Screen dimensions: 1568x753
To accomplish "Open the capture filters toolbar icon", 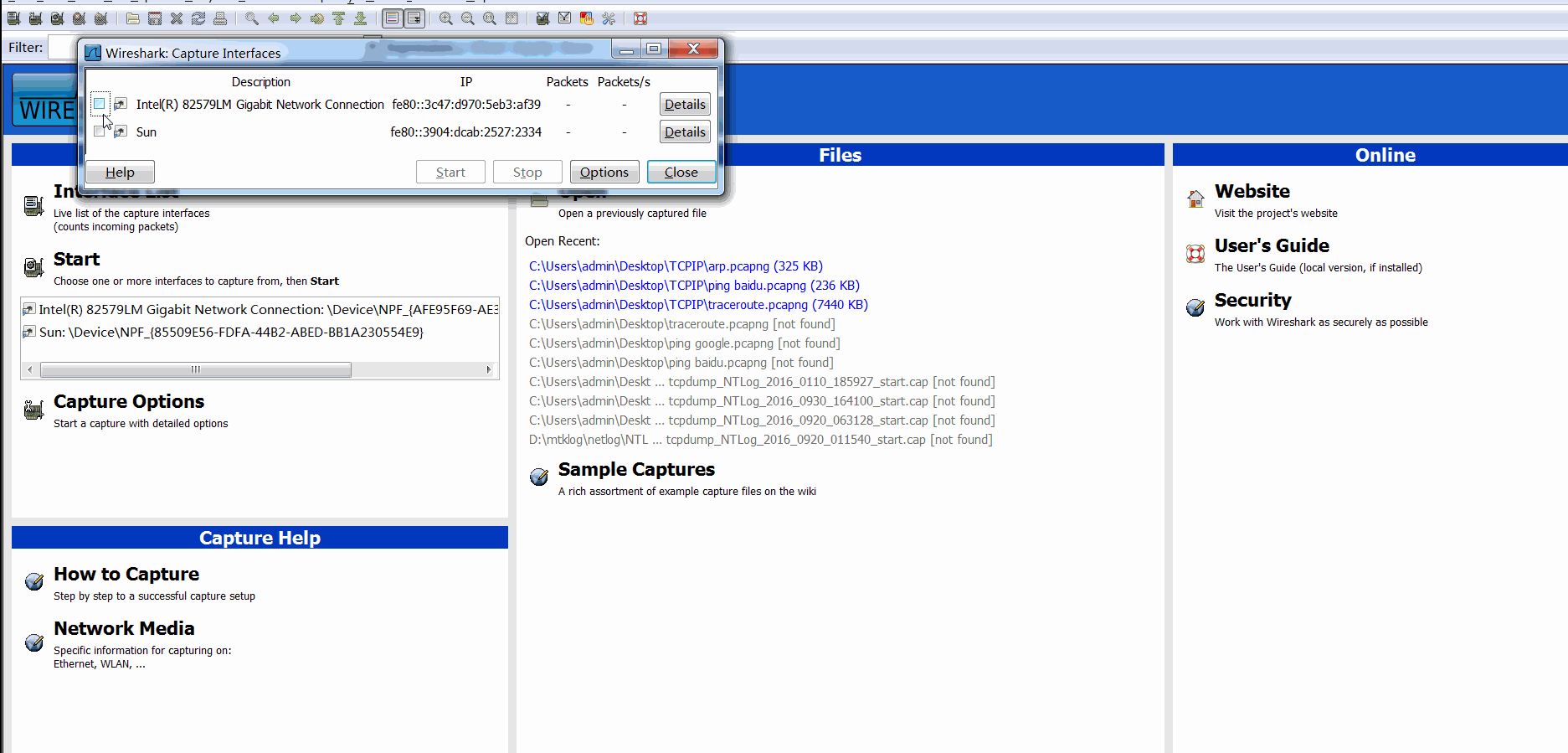I will 543,18.
